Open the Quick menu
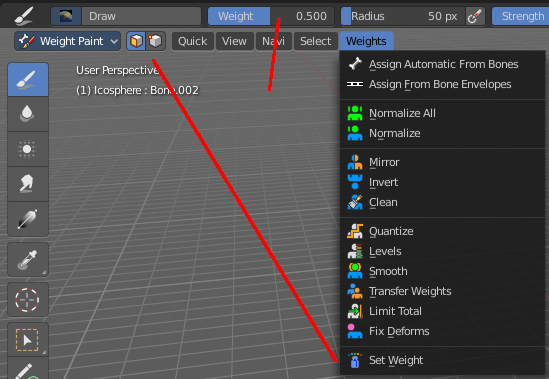The width and height of the screenshot is (549, 379). pyautogui.click(x=193, y=41)
